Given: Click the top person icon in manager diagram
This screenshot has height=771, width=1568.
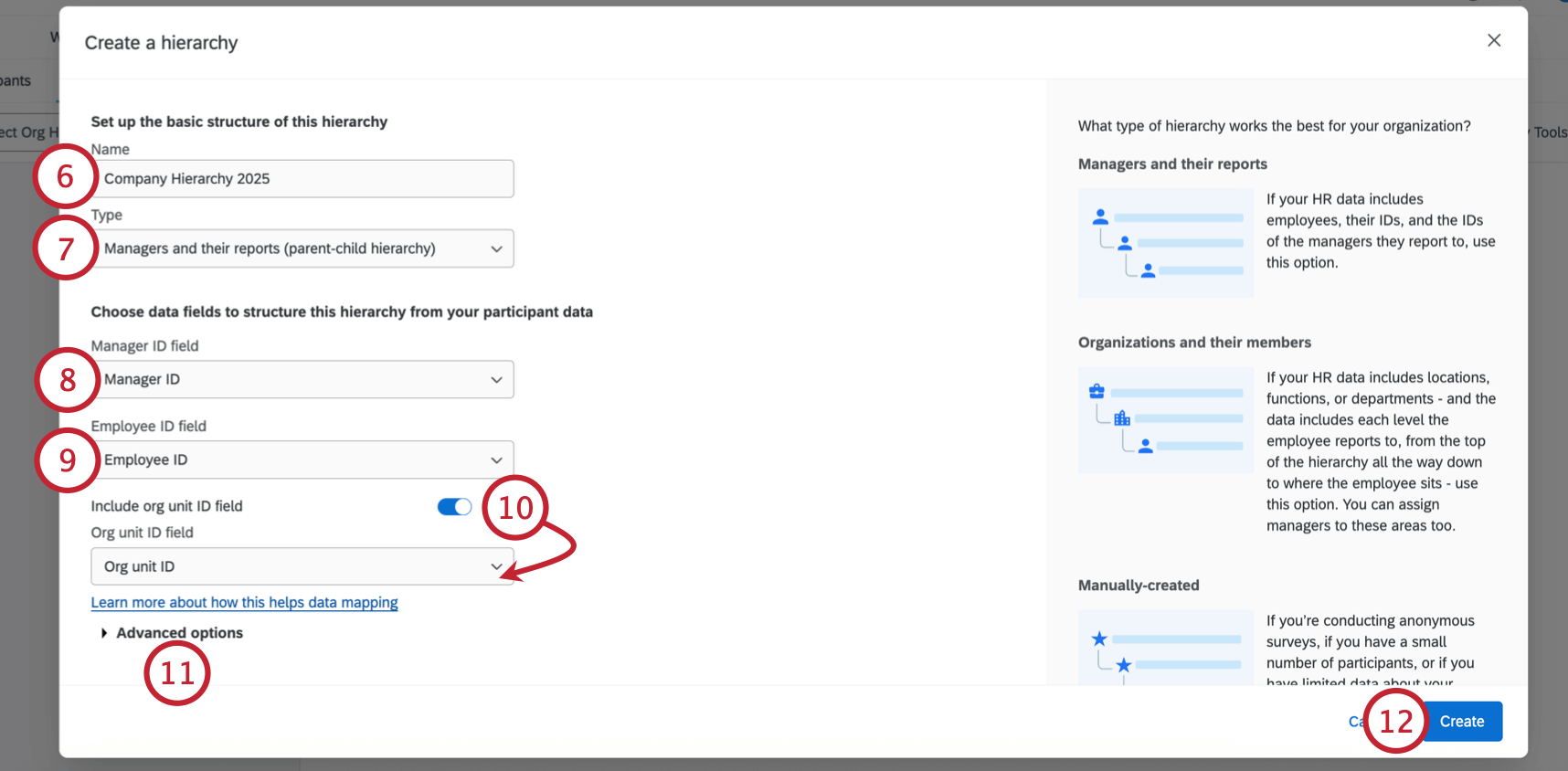Looking at the screenshot, I should 1100,217.
